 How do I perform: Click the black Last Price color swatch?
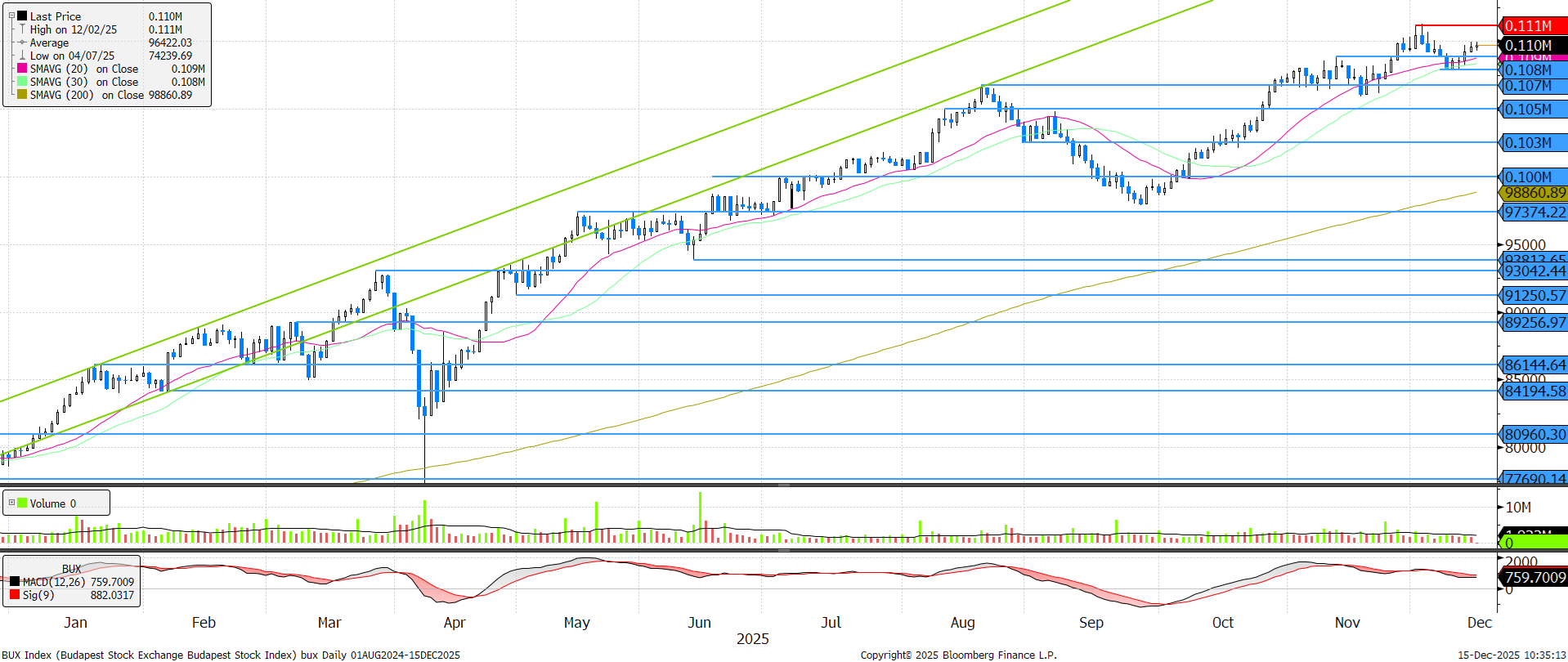22,16
